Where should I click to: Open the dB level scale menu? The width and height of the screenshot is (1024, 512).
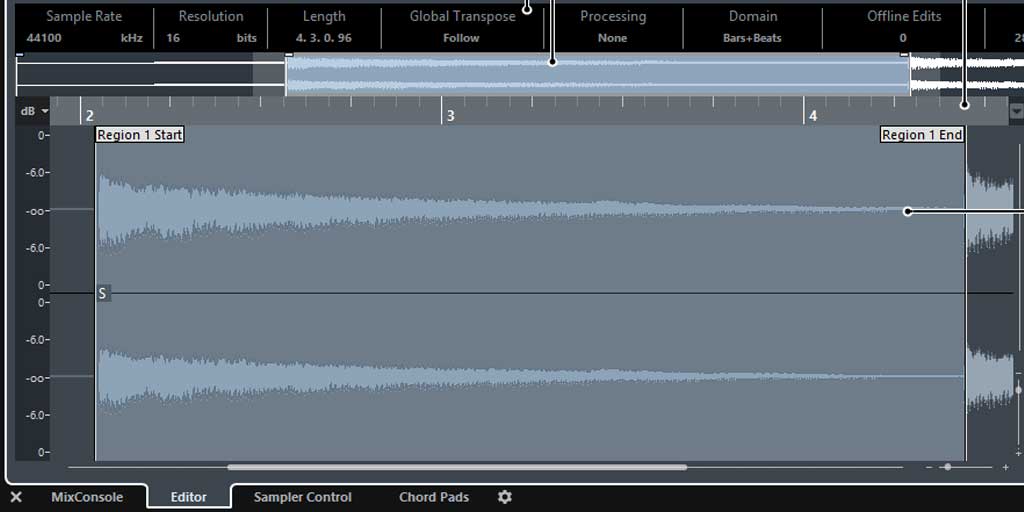click(x=33, y=111)
